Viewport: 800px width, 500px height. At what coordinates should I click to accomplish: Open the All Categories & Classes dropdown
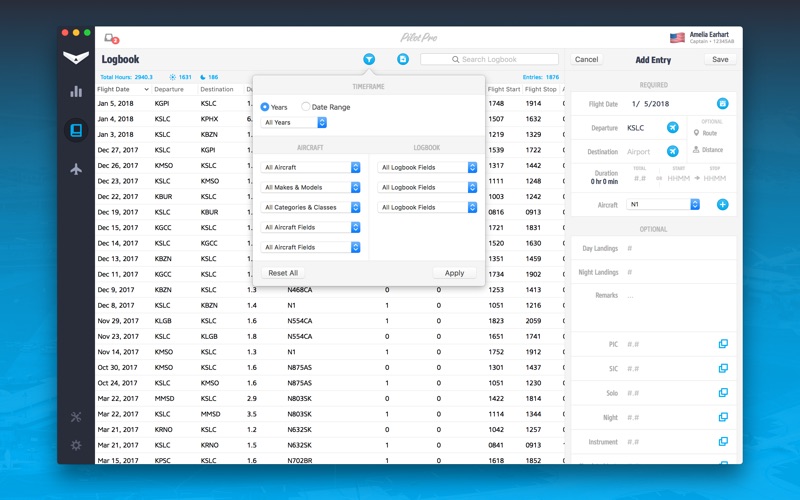[x=311, y=207]
